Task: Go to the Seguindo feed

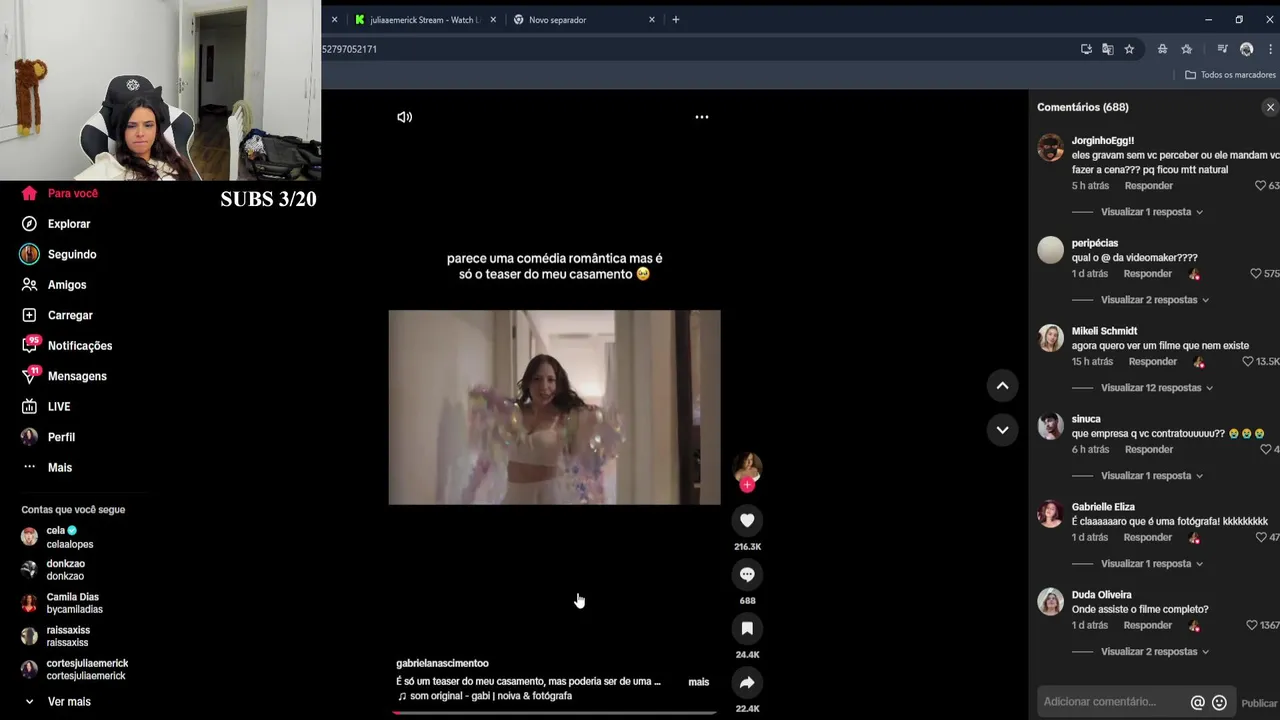Action: 60,255
